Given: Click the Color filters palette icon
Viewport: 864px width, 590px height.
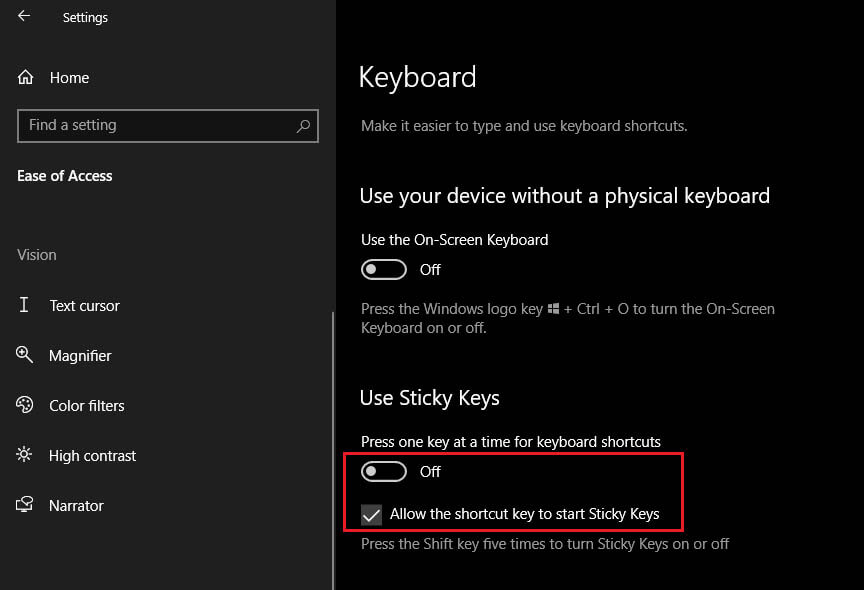Looking at the screenshot, I should (x=24, y=405).
